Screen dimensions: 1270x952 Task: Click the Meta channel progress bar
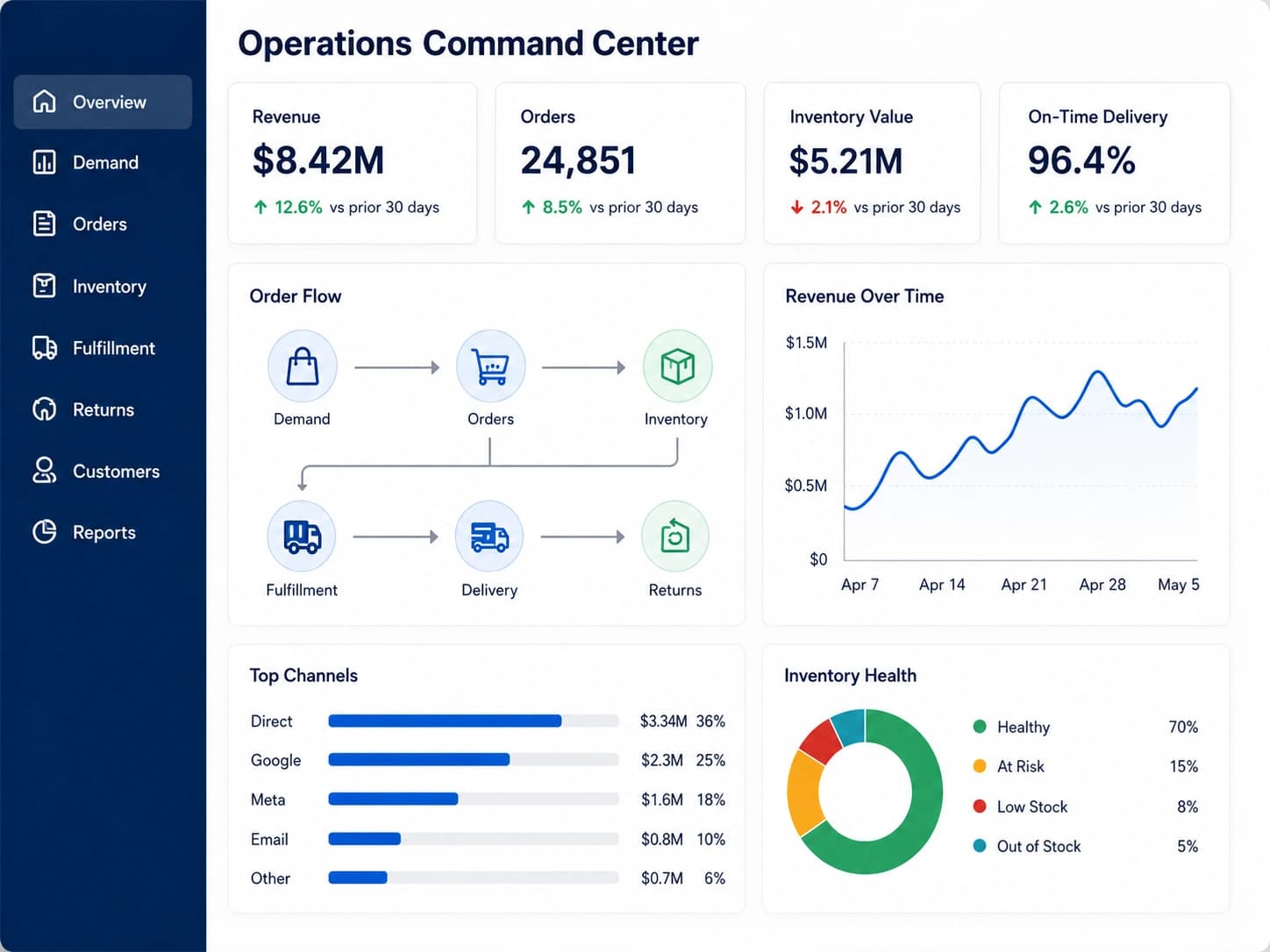[x=474, y=799]
